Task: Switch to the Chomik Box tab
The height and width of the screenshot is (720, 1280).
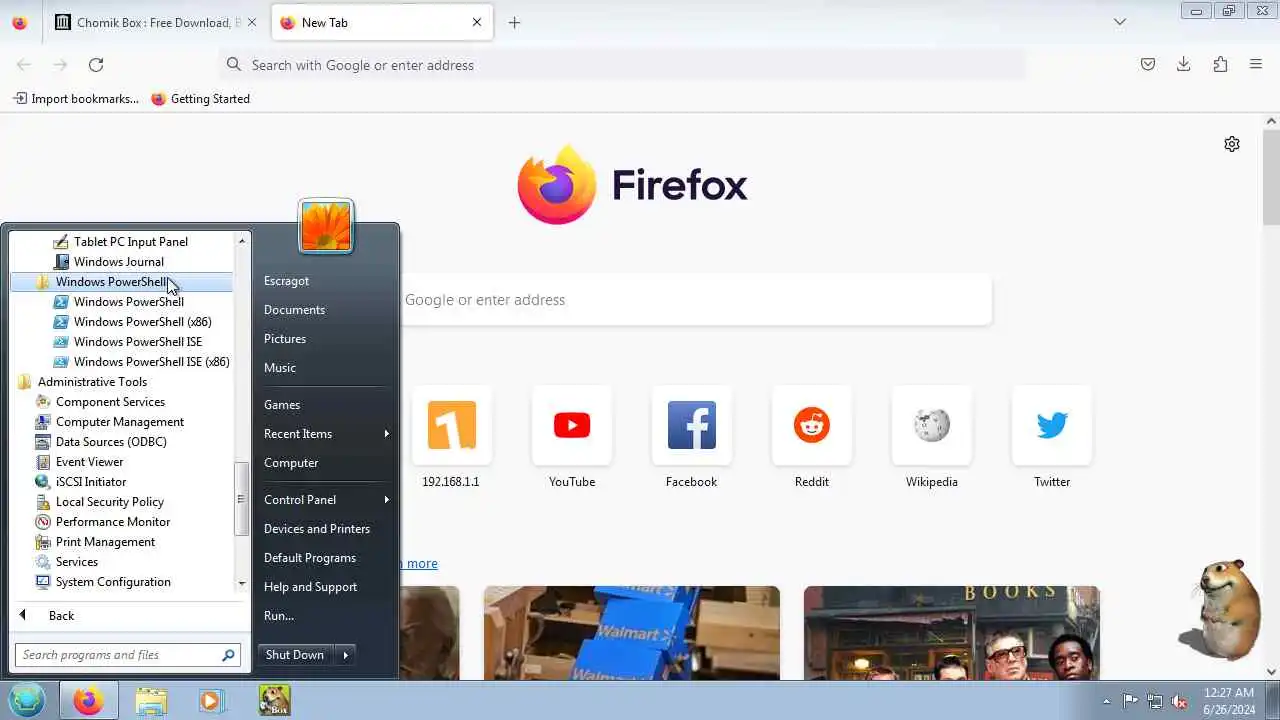Action: pos(145,22)
